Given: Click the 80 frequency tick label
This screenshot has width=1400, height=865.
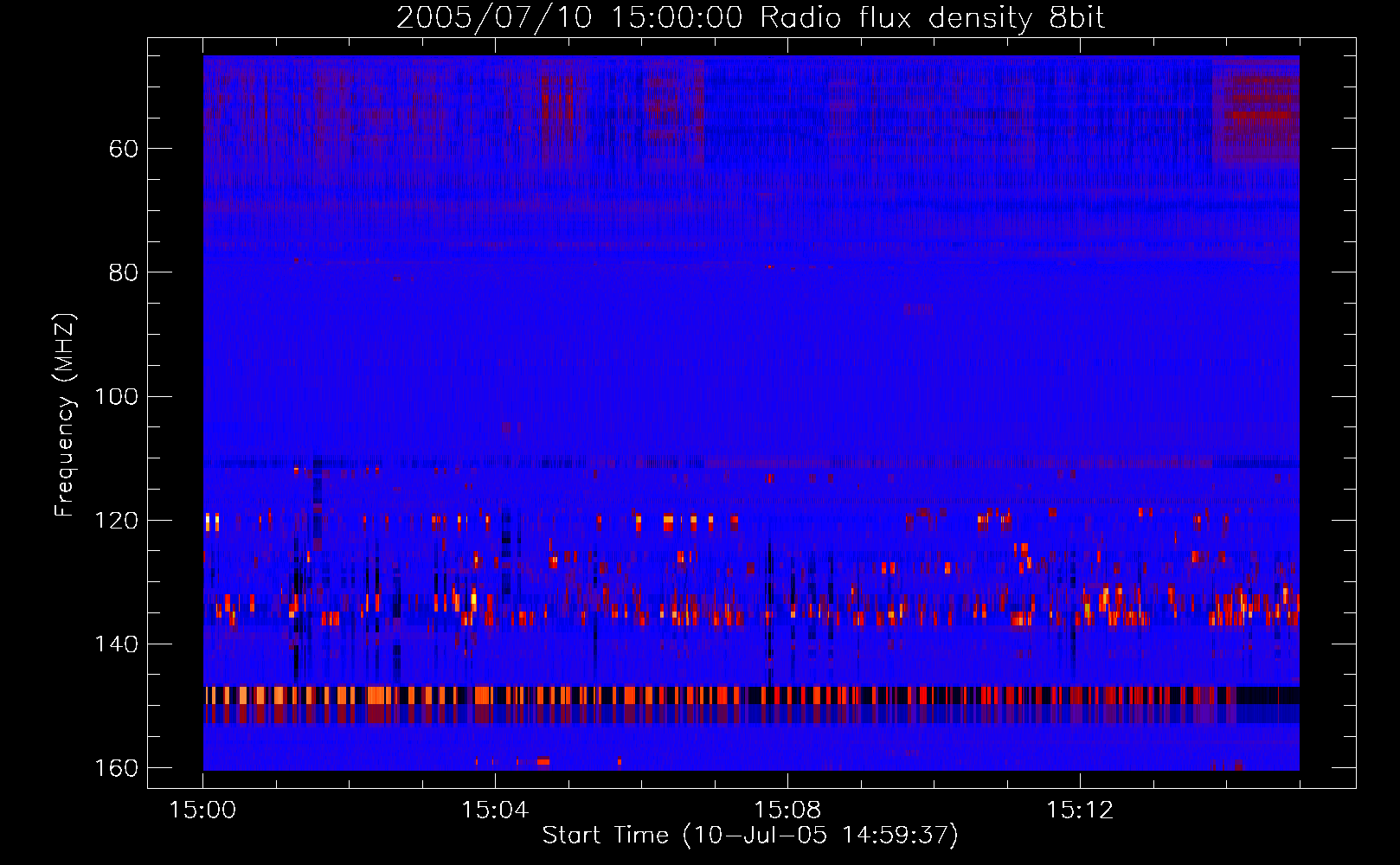Looking at the screenshot, I should click(x=124, y=272).
